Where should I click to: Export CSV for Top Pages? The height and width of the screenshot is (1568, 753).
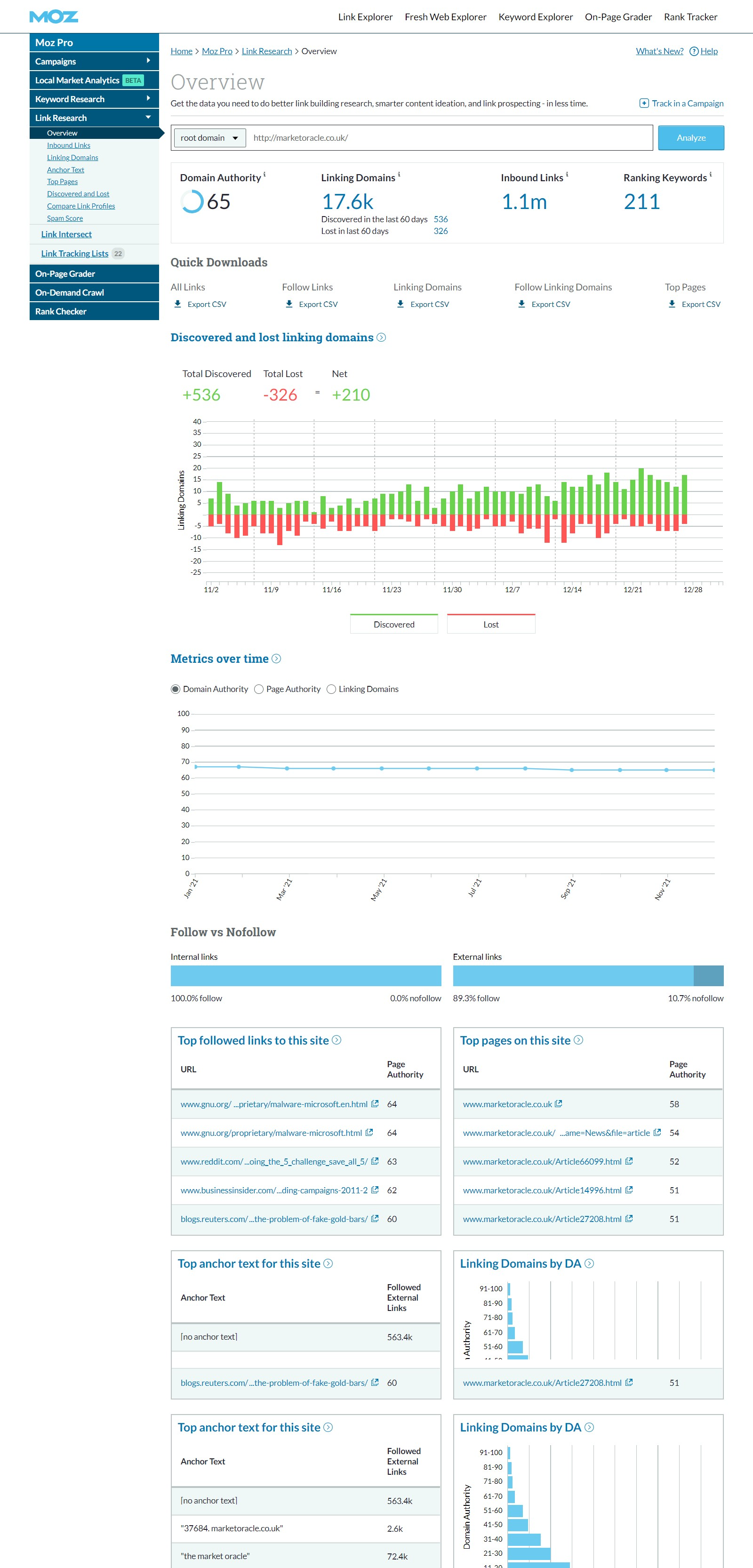[700, 305]
